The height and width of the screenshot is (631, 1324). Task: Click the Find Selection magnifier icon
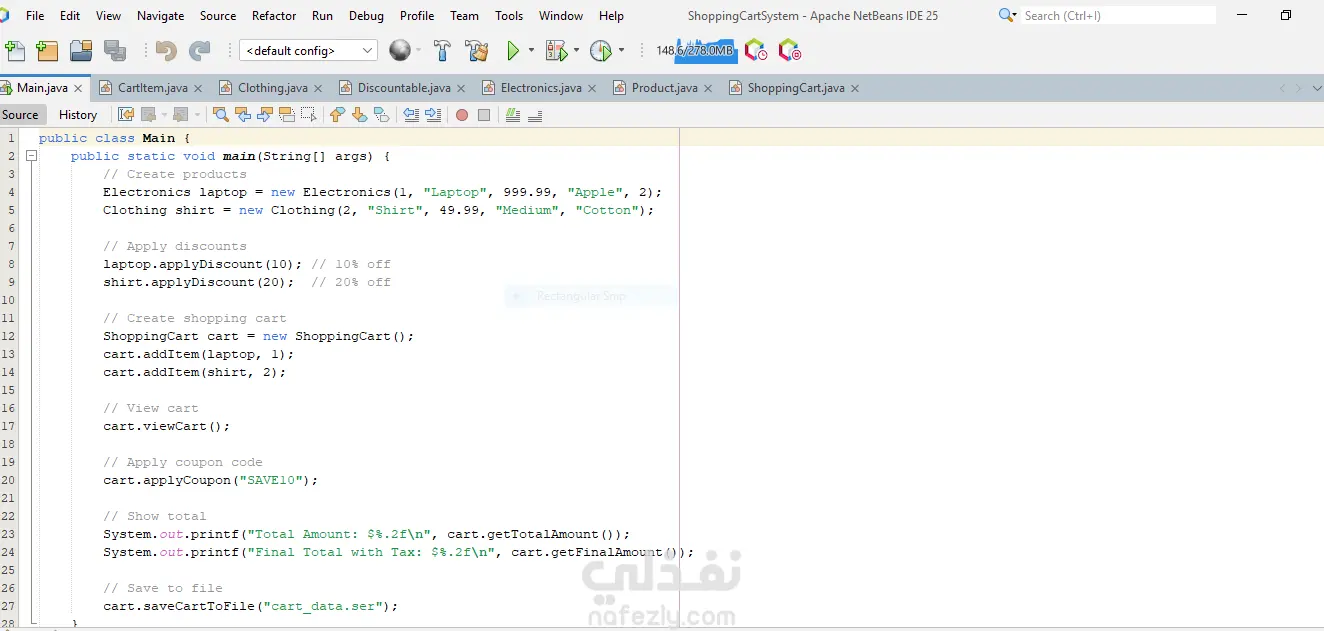(x=221, y=115)
